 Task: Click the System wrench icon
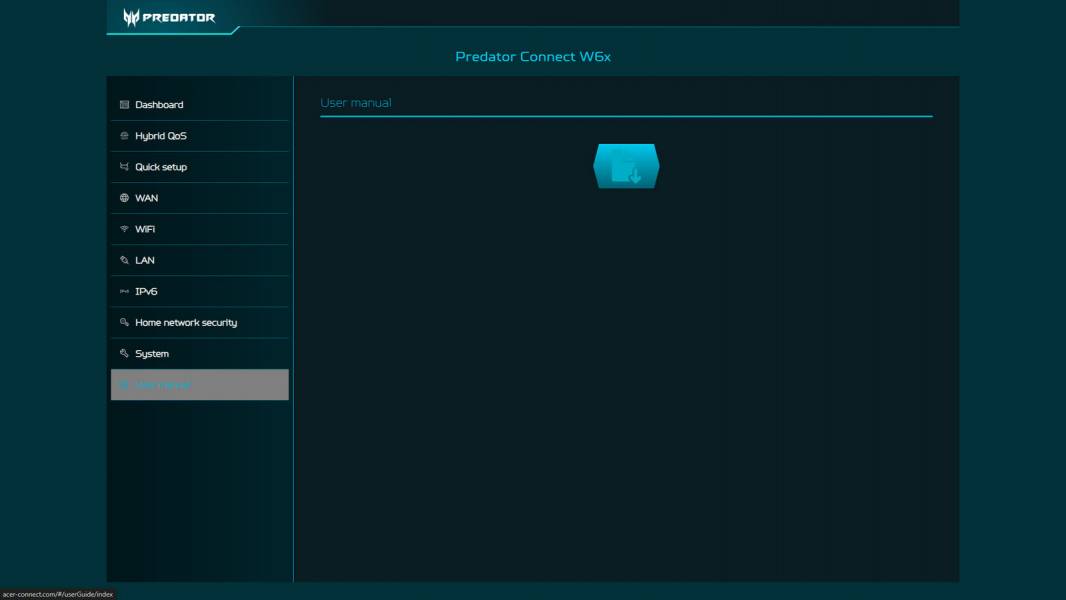(125, 353)
